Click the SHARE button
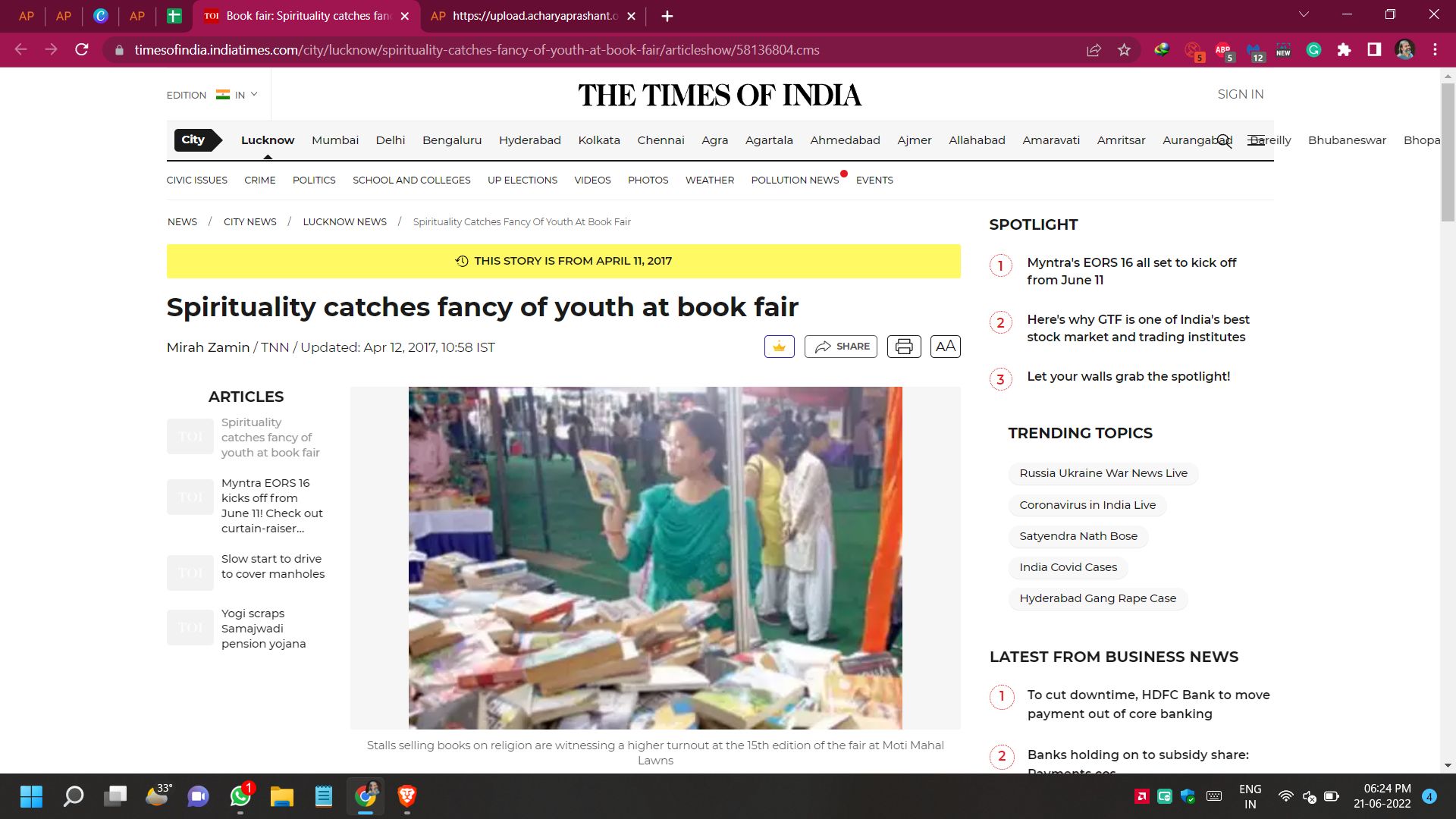Screen dimensions: 1456x819 coord(840,347)
